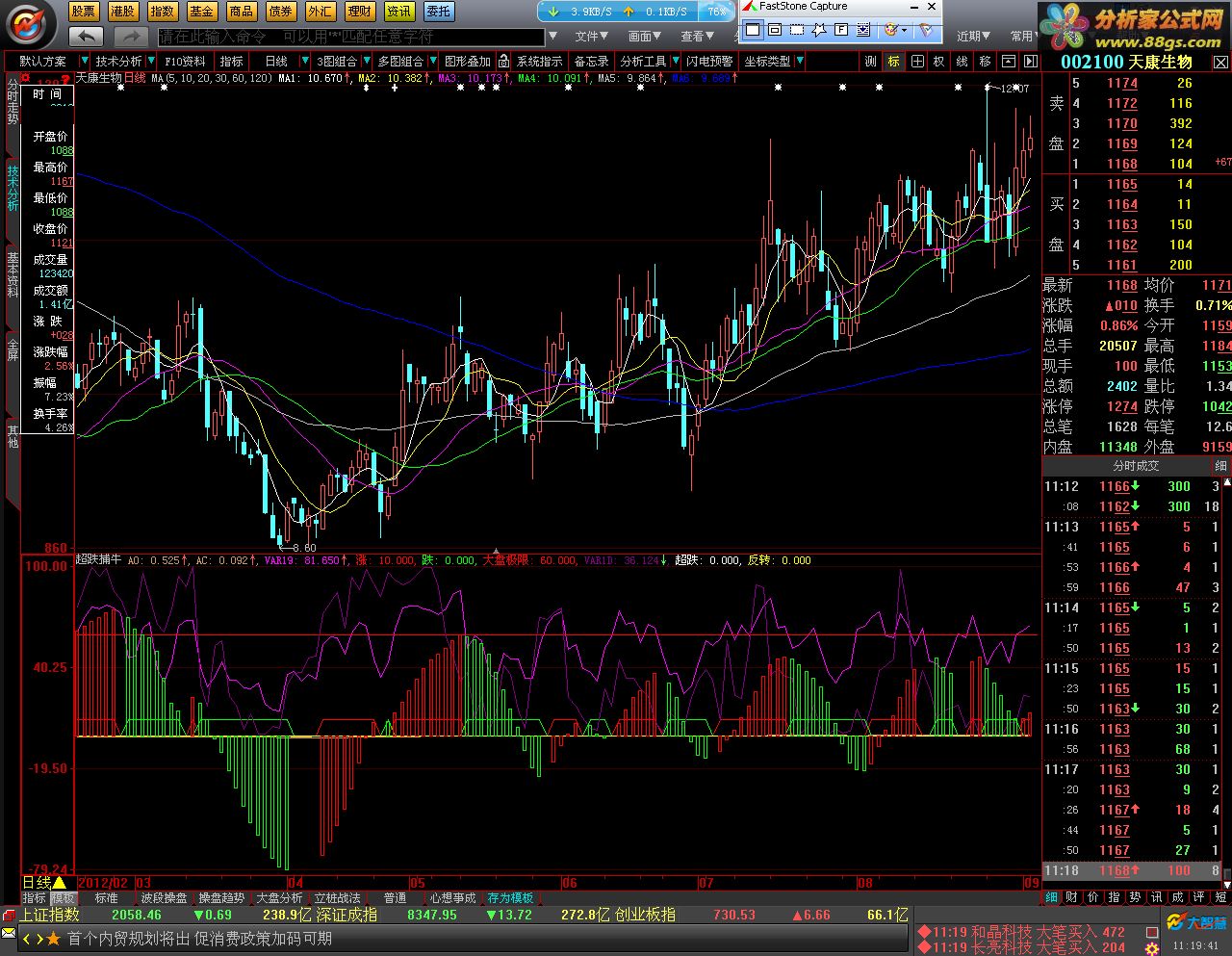Viewport: 1232px width, 956px height.
Task: Select FastStone capture active window icon
Action: point(753,30)
